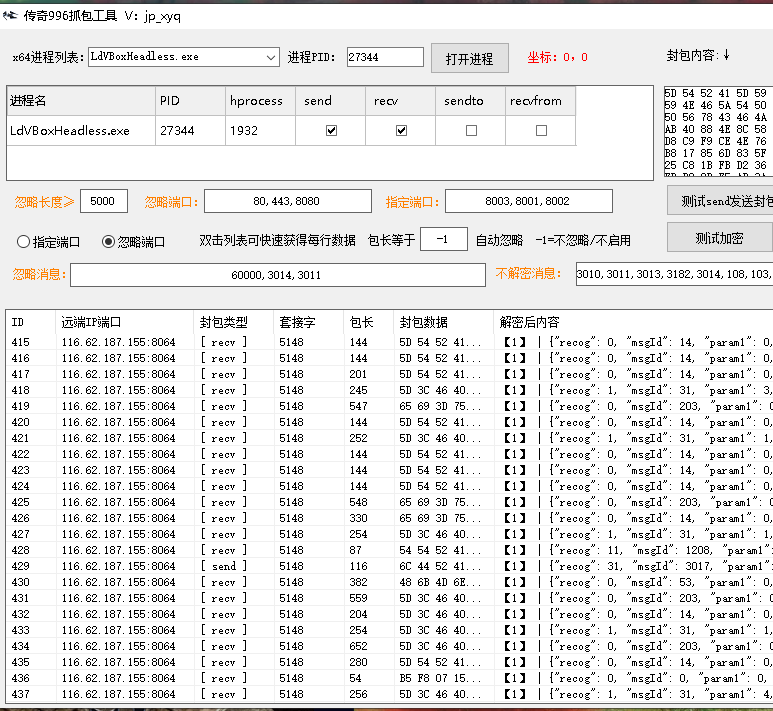Screen dimensions: 773x711
Task: Click the ignore ports field 80,443,8080
Action: (288, 201)
